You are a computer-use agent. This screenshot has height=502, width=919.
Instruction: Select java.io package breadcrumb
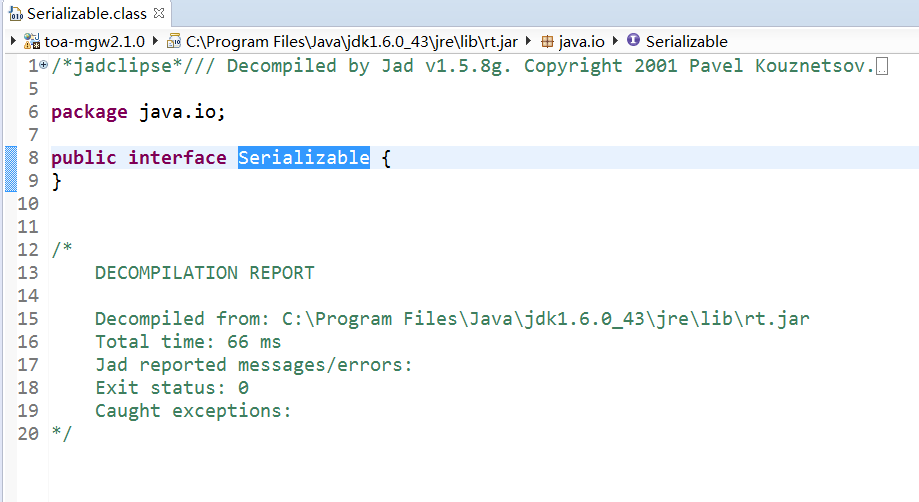[x=581, y=42]
